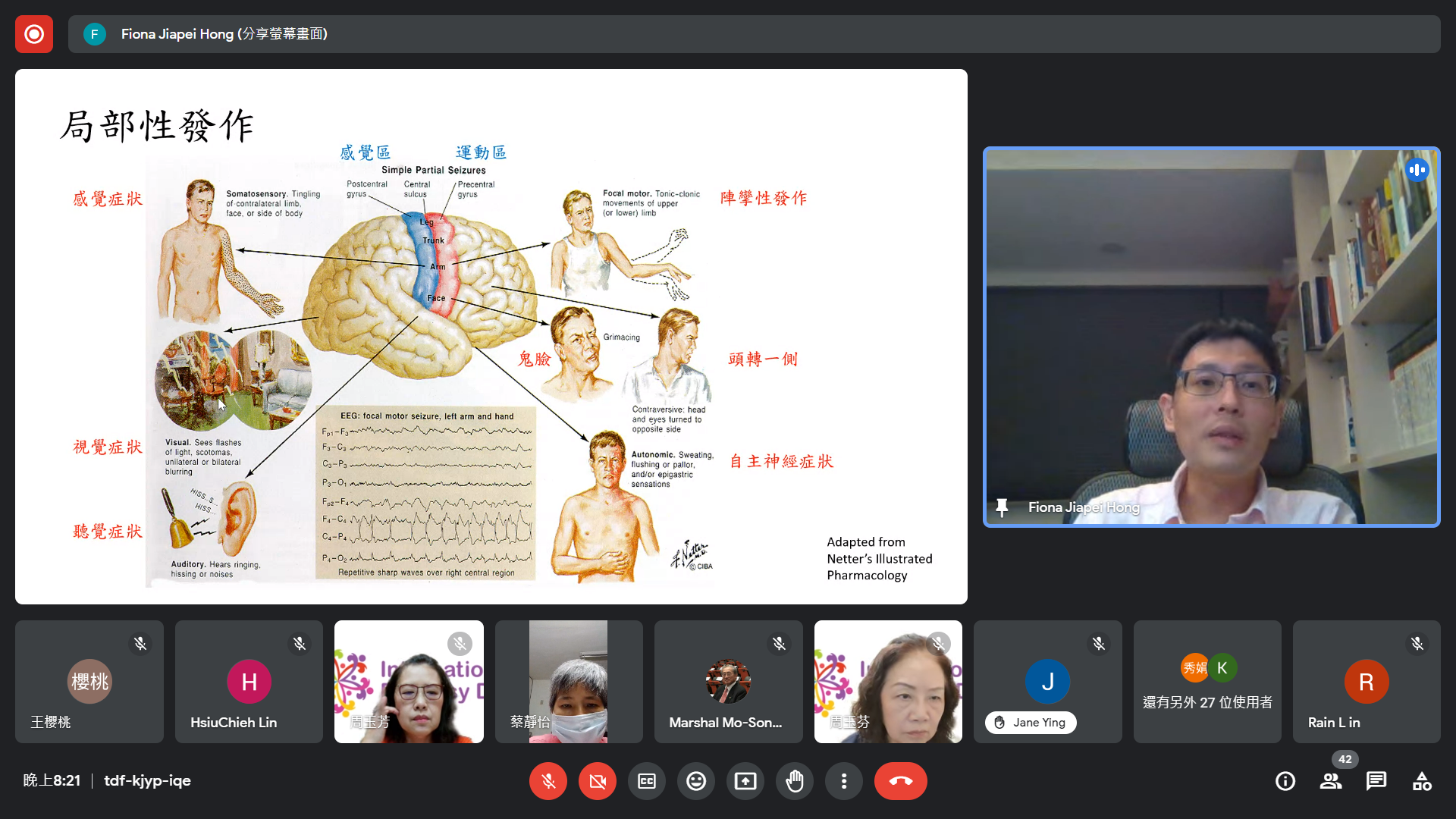The height and width of the screenshot is (819, 1456).
Task: Click the red recording indicator
Action: click(34, 34)
